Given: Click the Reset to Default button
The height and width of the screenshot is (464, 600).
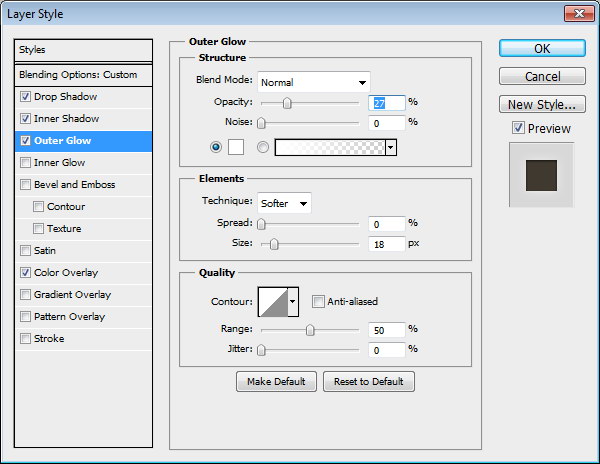Looking at the screenshot, I should click(x=367, y=382).
